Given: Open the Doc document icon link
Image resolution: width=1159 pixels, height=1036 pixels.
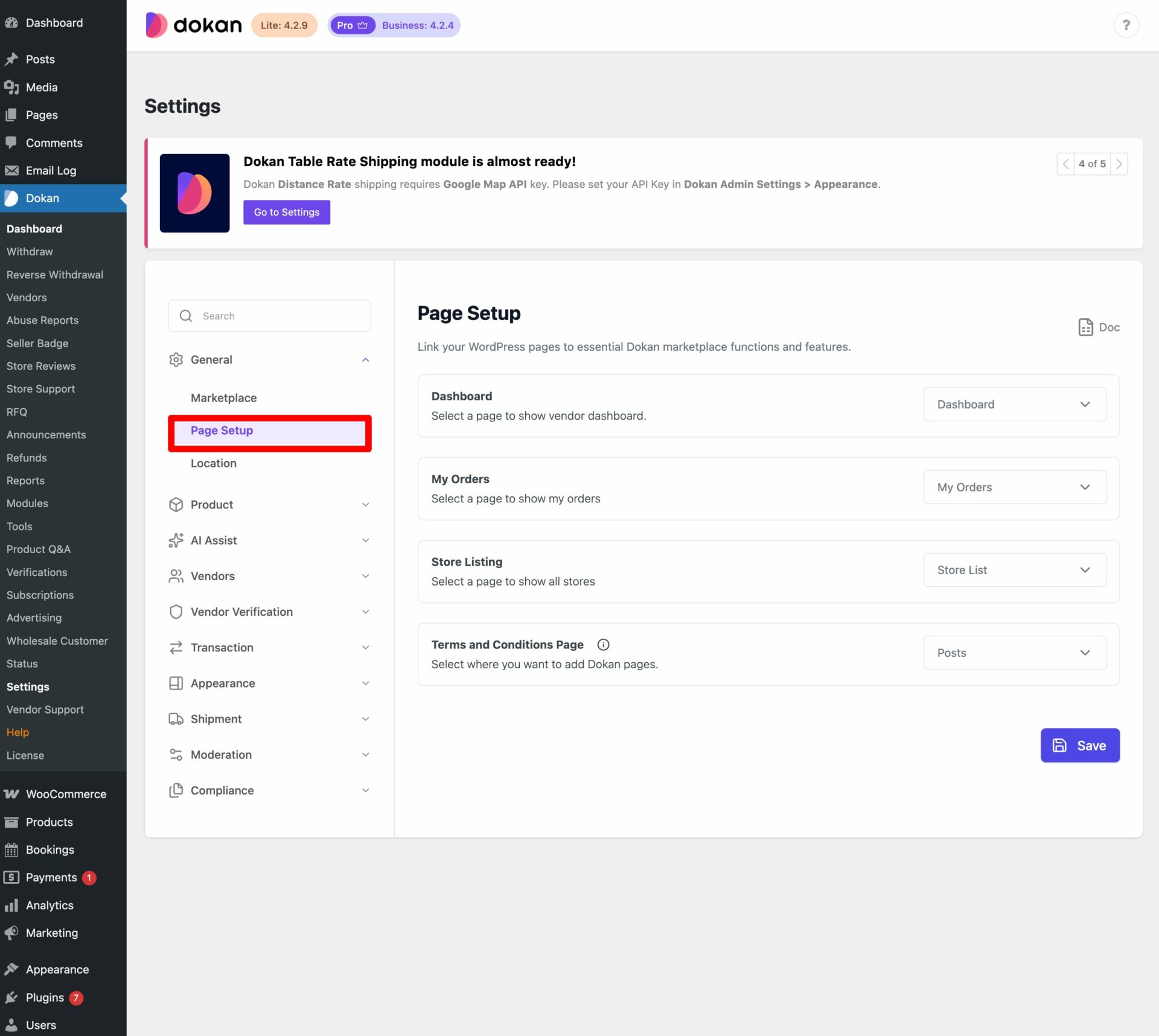Looking at the screenshot, I should (x=1085, y=327).
